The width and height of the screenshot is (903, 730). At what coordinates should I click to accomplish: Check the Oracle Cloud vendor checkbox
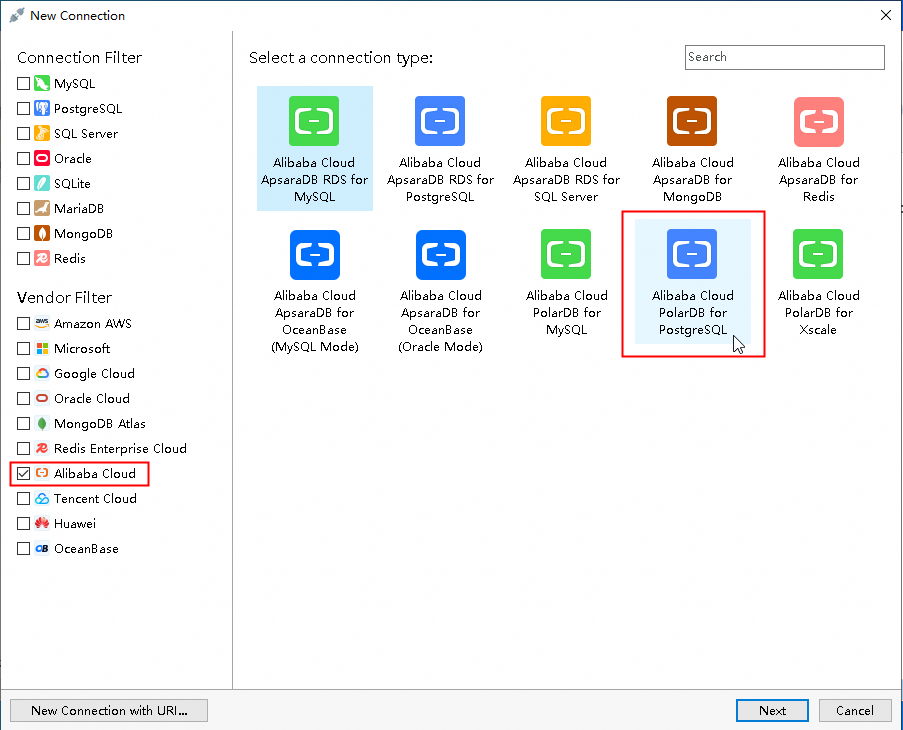click(24, 398)
